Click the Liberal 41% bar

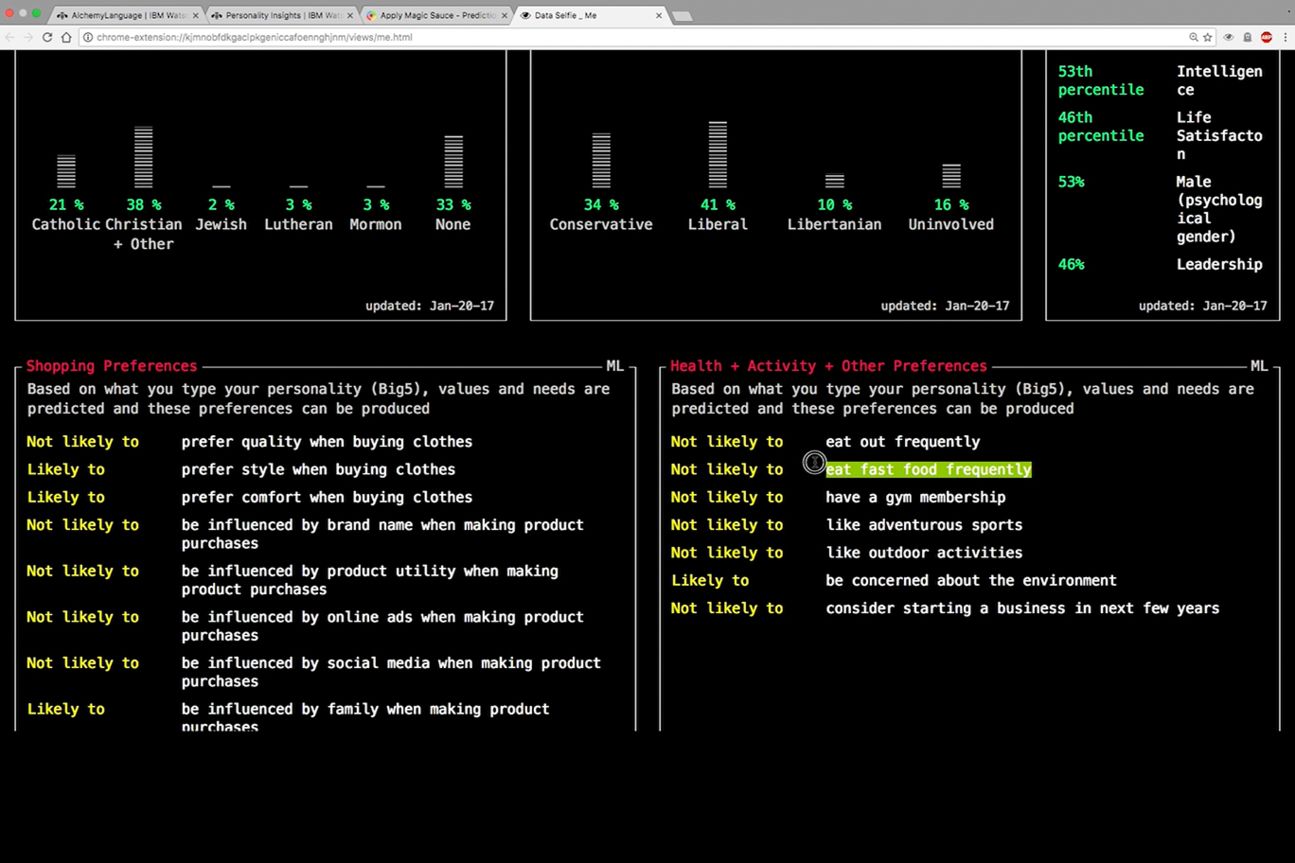click(x=717, y=154)
